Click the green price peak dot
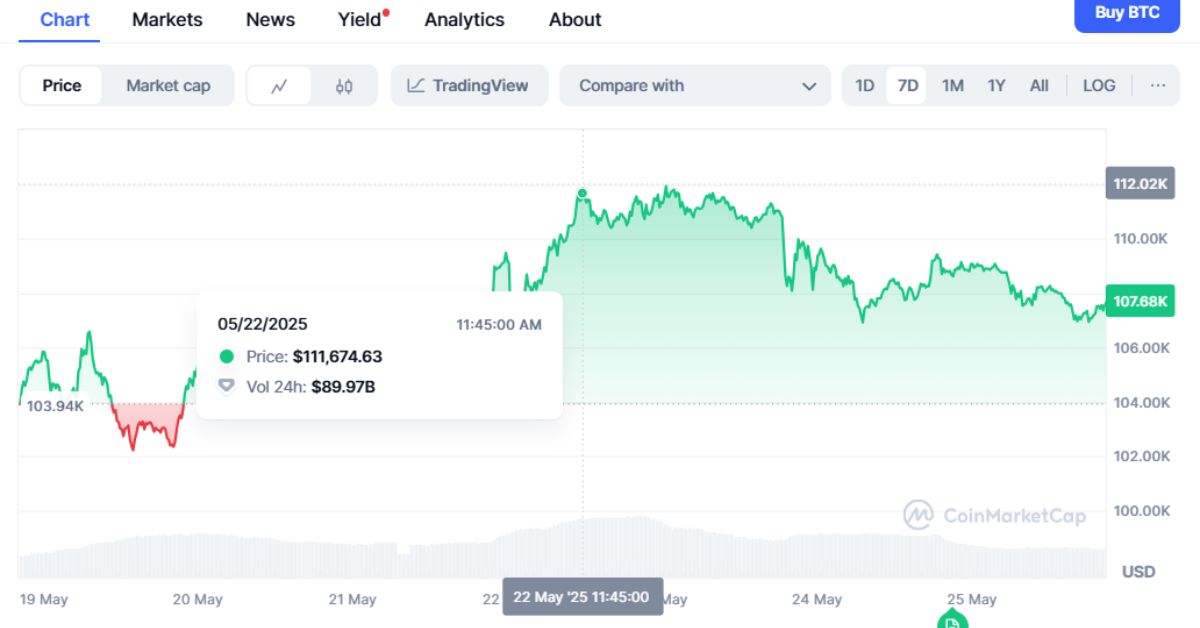This screenshot has height=628, width=1200. tap(582, 193)
